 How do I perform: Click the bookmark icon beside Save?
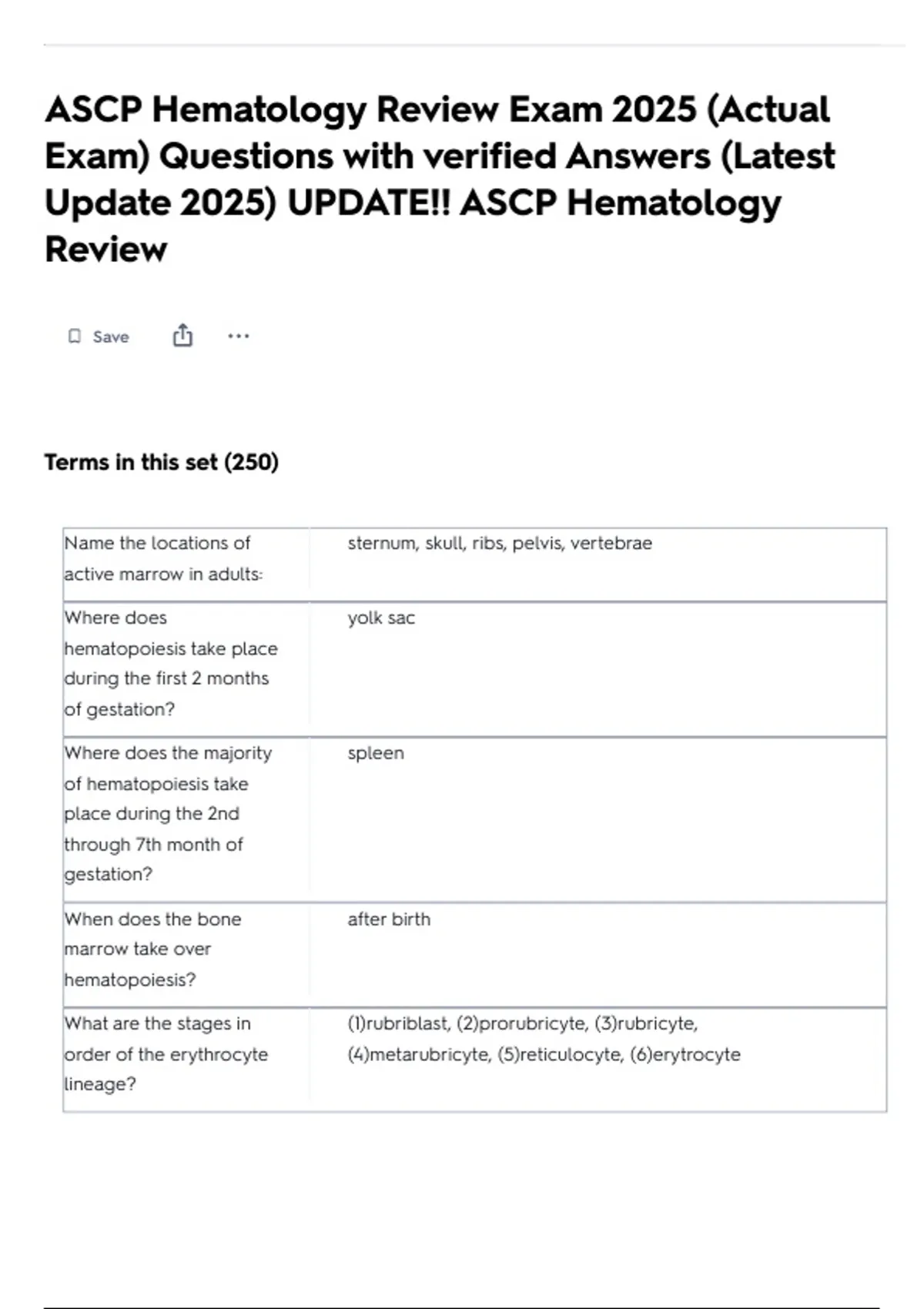[75, 336]
